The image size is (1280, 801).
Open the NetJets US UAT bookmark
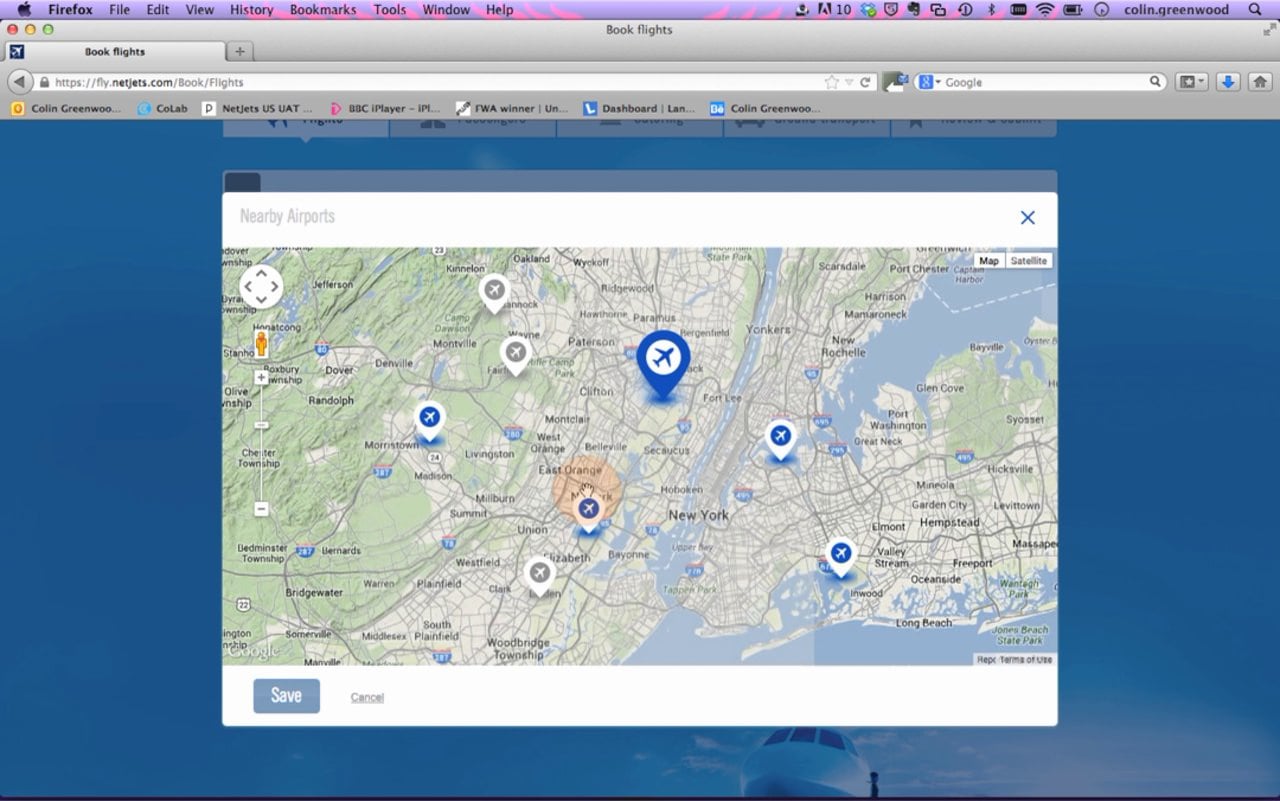pos(258,108)
